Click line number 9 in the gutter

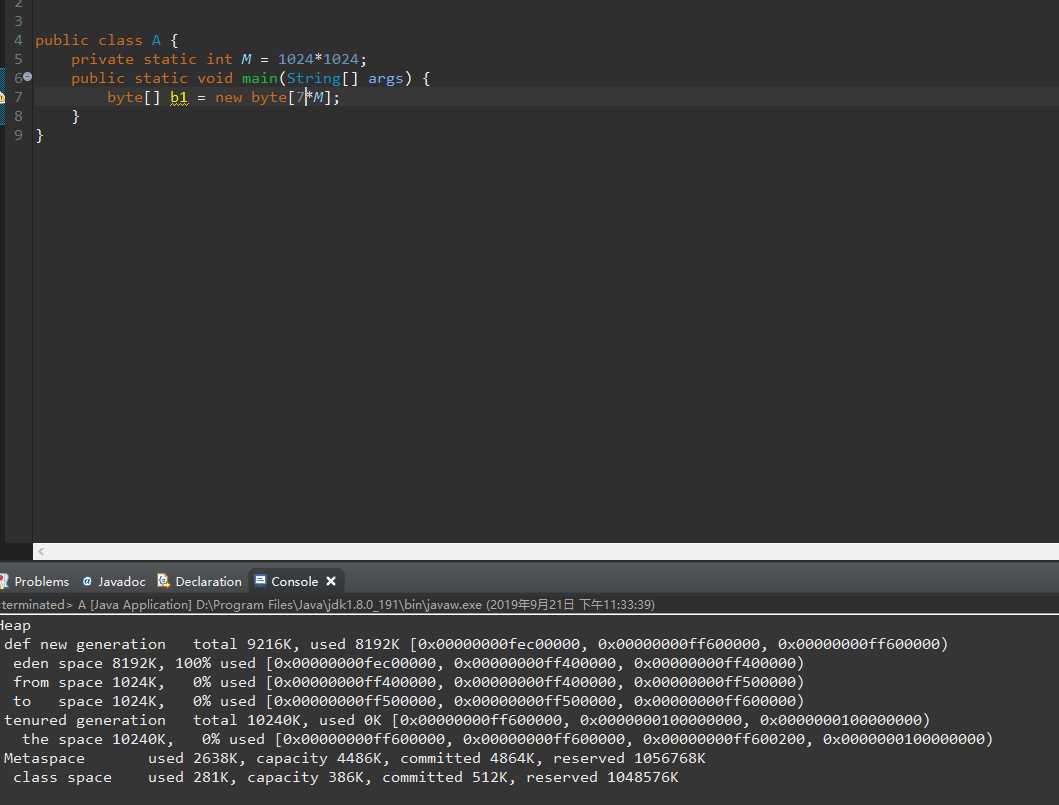pyautogui.click(x=18, y=135)
